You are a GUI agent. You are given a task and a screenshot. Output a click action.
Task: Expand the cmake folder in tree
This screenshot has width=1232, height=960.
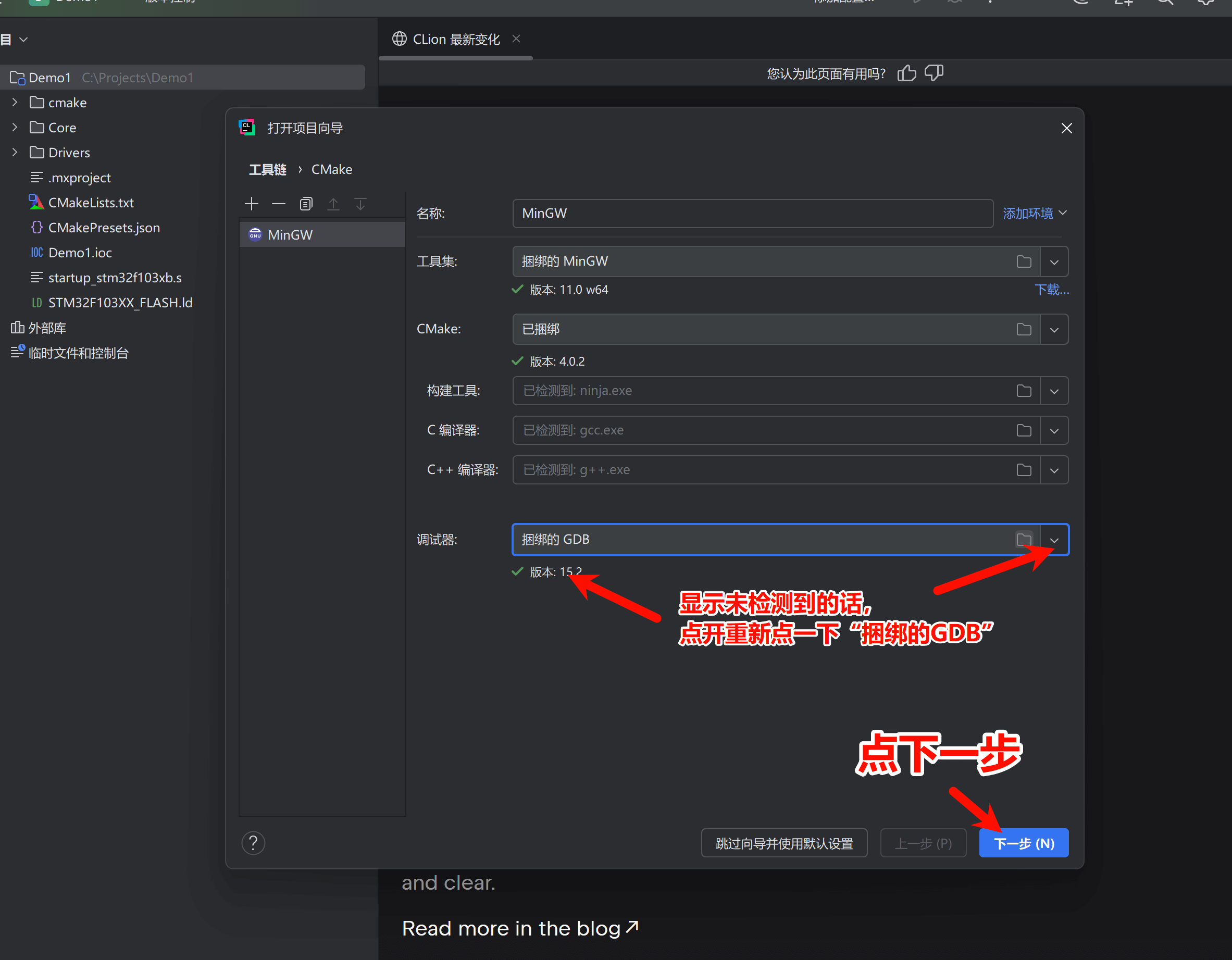(x=15, y=103)
